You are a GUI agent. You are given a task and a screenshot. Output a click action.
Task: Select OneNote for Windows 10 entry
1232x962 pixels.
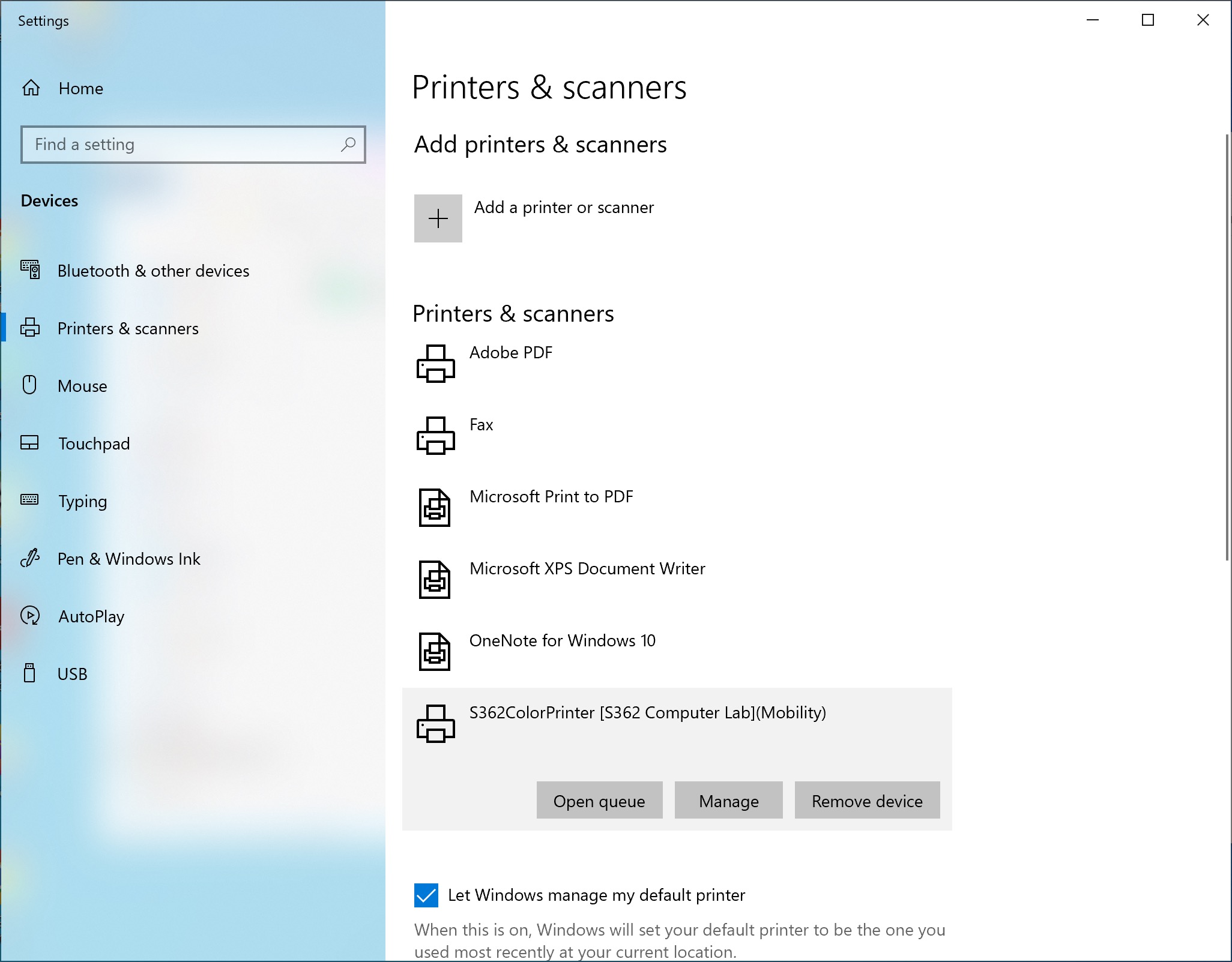(563, 640)
